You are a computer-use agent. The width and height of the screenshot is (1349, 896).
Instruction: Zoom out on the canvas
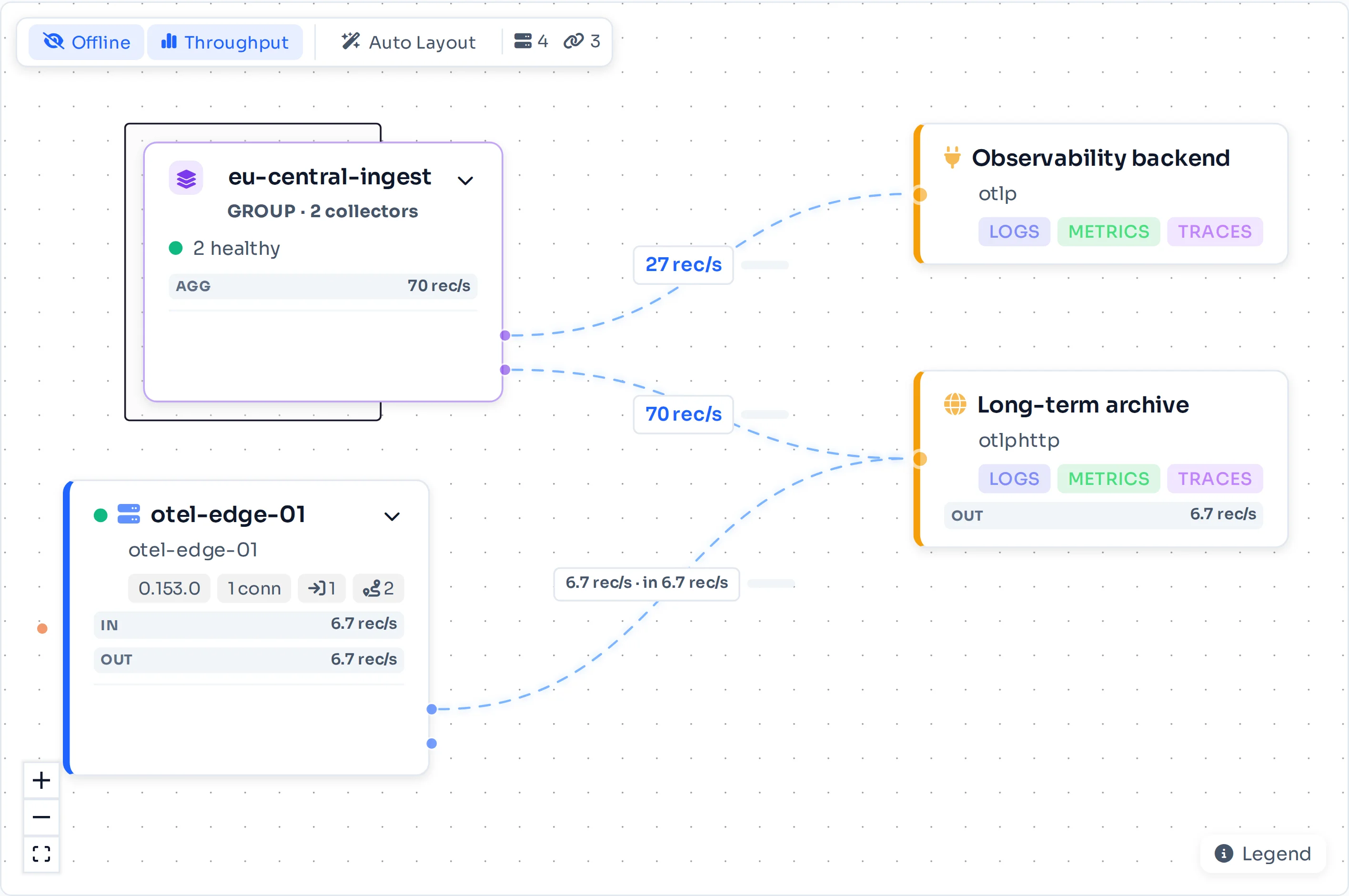pos(41,817)
